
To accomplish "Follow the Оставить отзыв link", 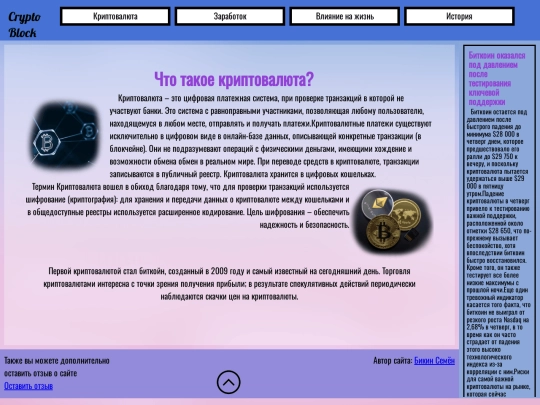I will (x=28, y=386).
